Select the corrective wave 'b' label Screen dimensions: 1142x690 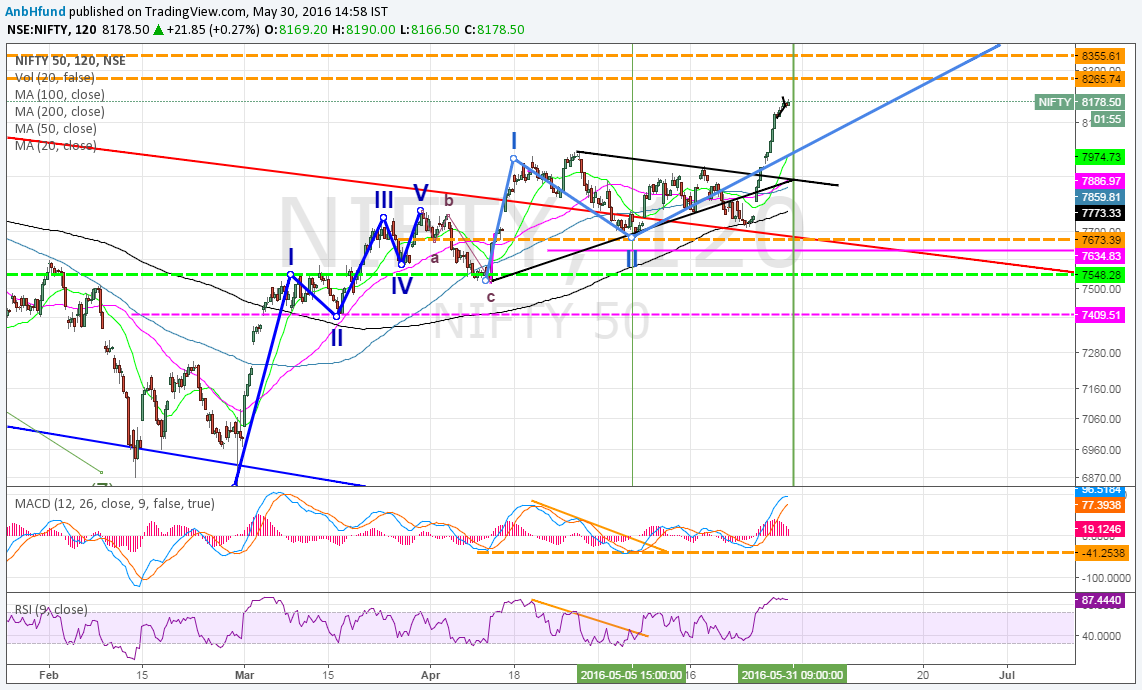point(449,200)
